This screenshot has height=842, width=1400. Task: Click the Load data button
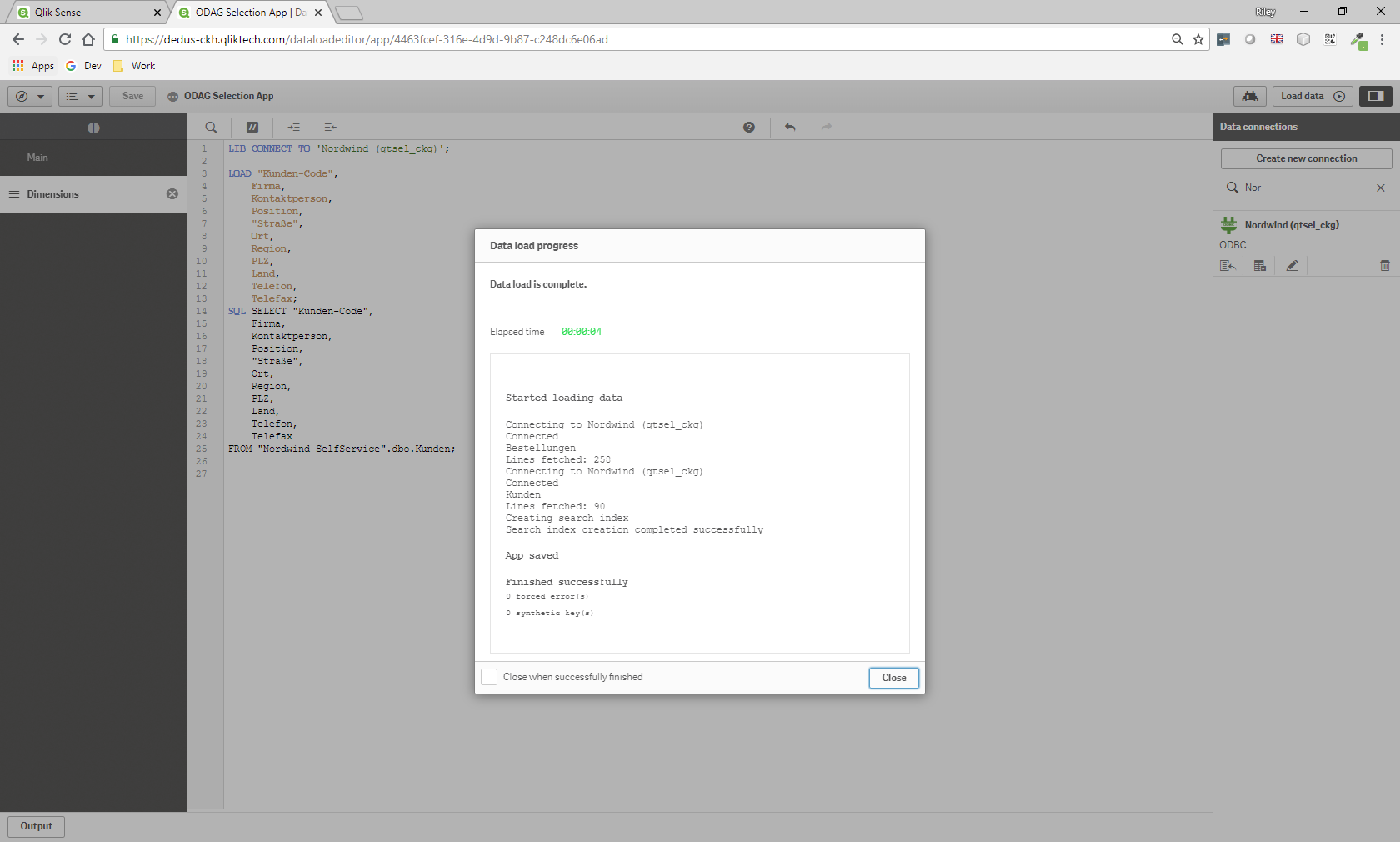click(x=1312, y=97)
